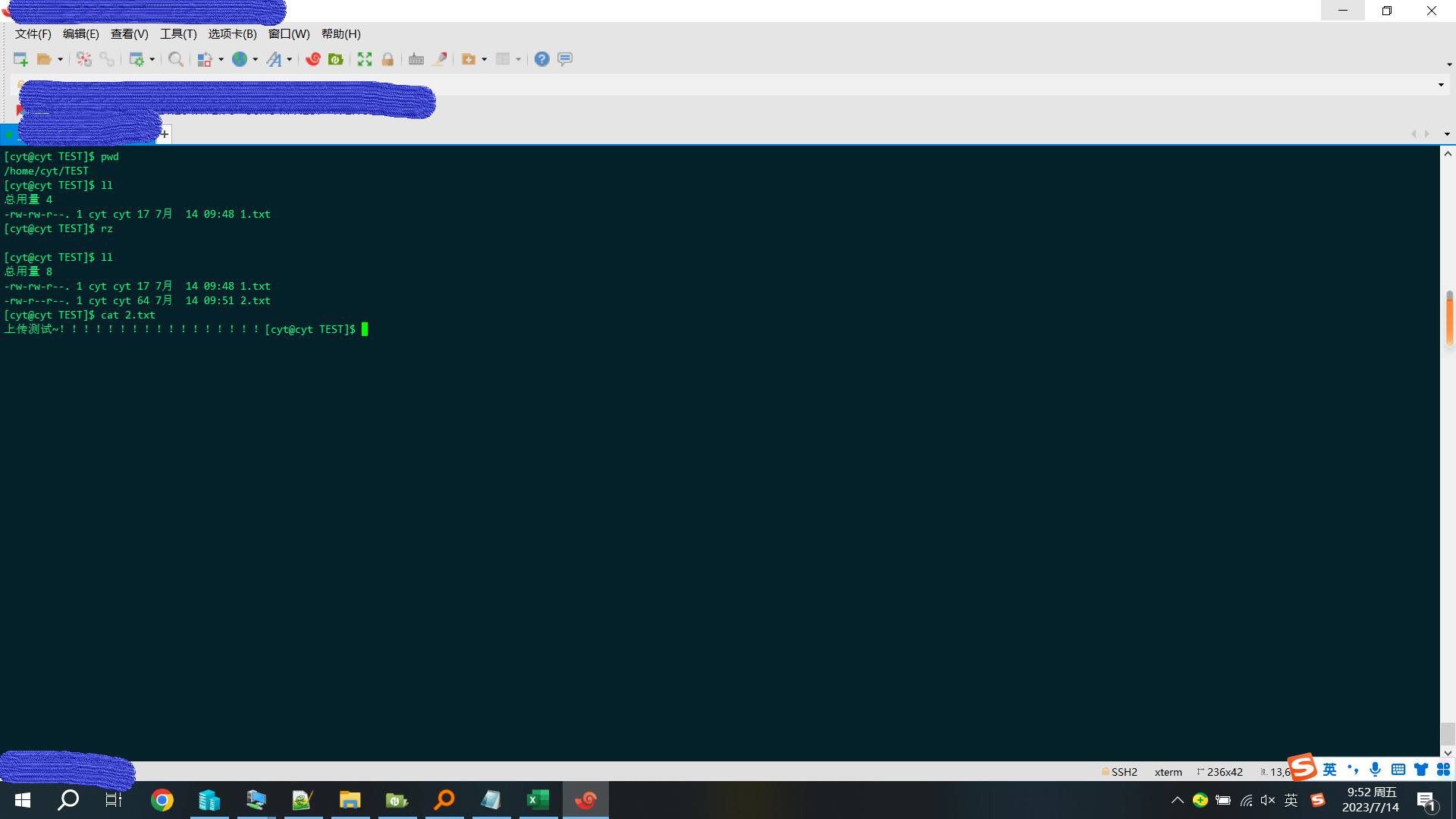
Task: Open the 窗口(W) menu
Action: (289, 34)
